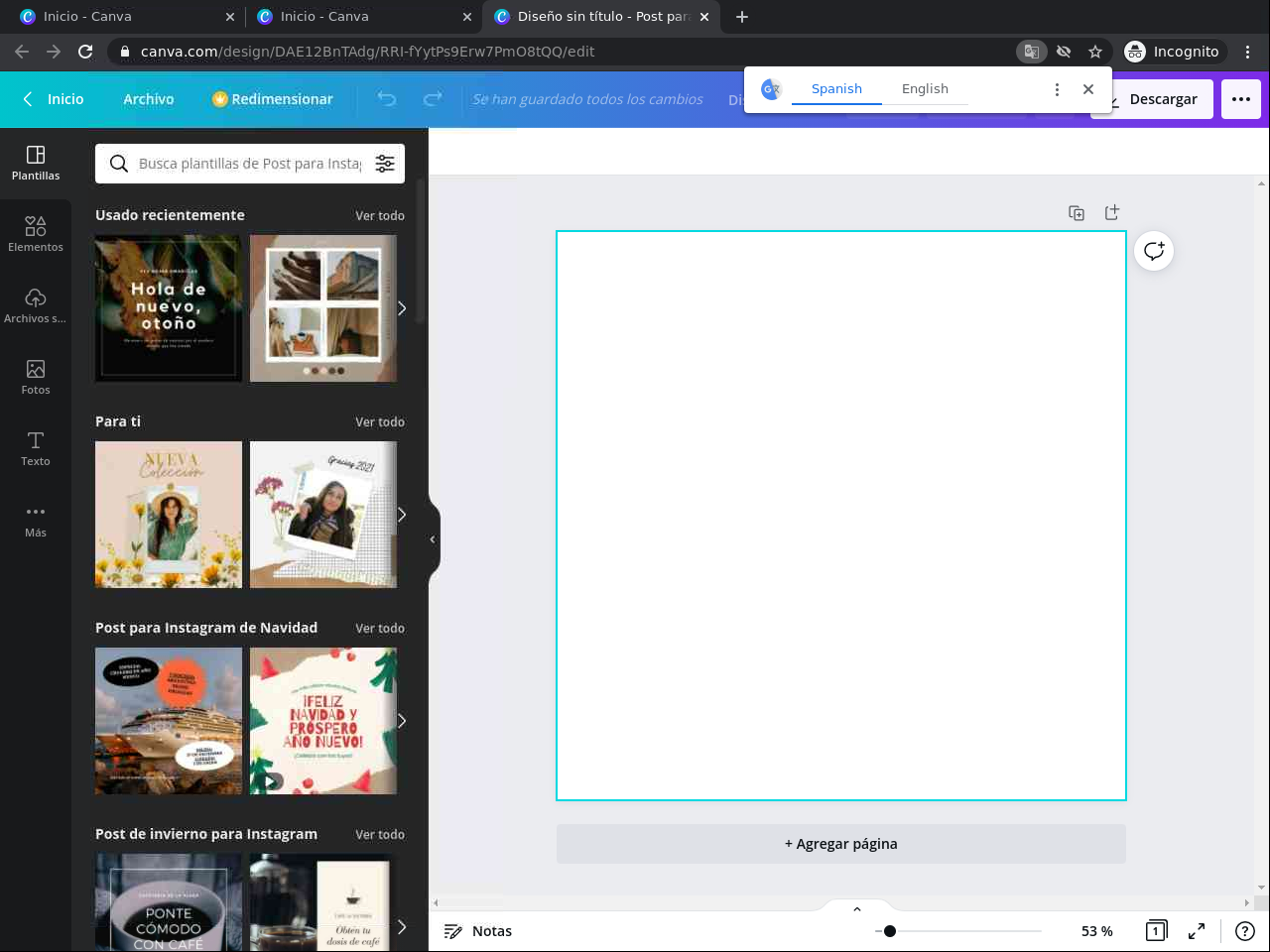1270x952 pixels.
Task: Open the Incognito profile indicator
Action: click(1172, 52)
